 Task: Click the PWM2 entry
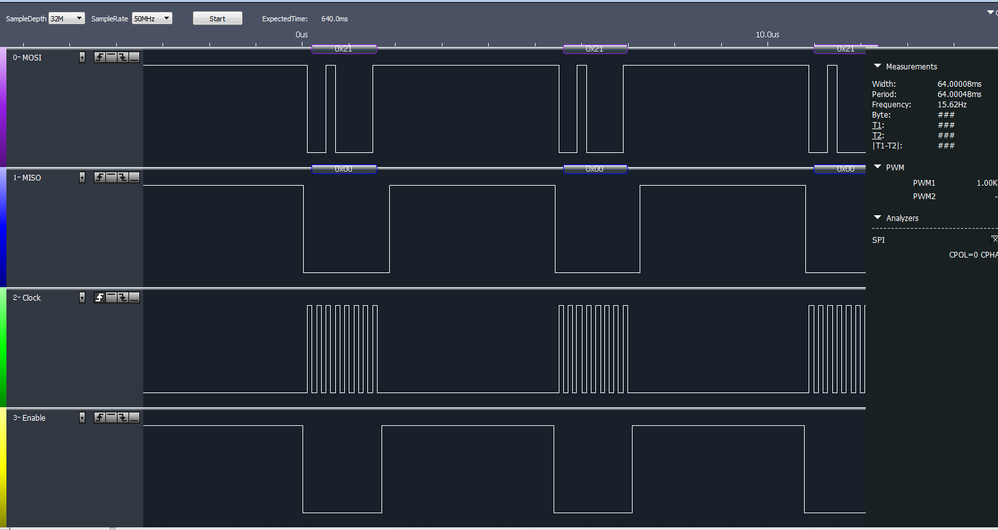point(924,197)
